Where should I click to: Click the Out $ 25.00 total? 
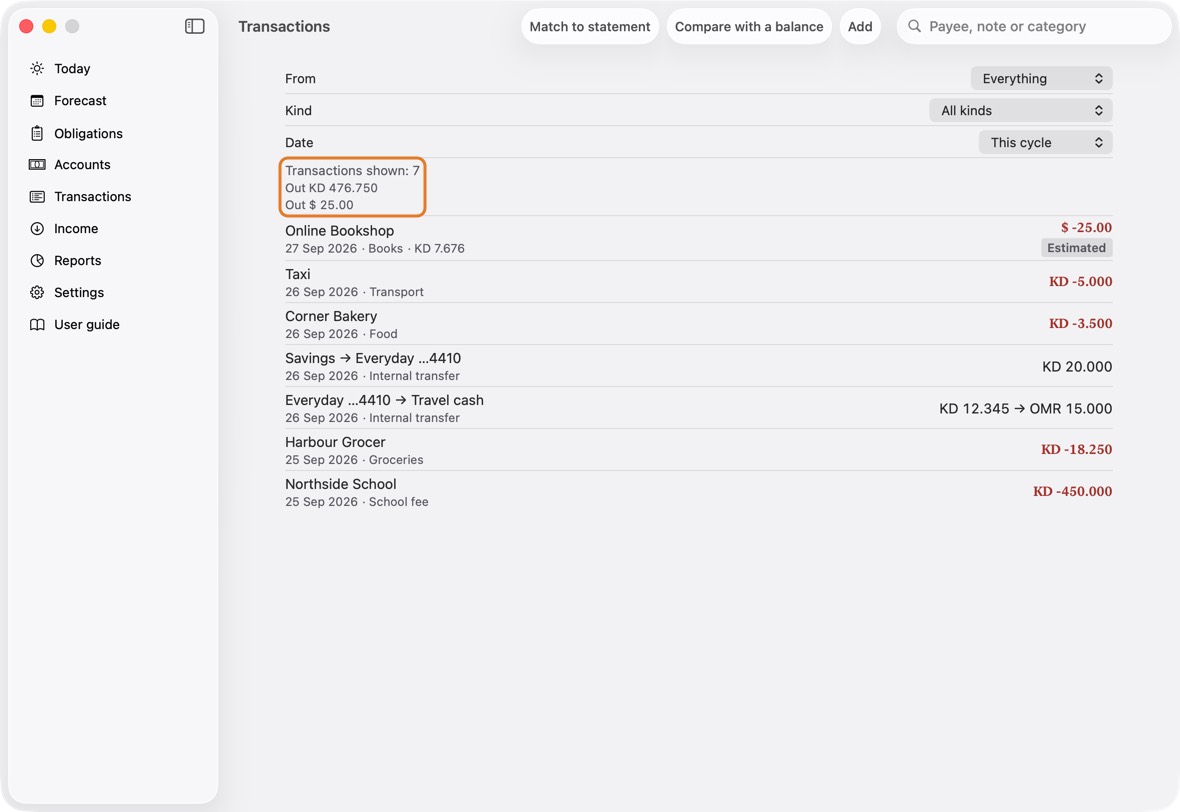pos(319,205)
